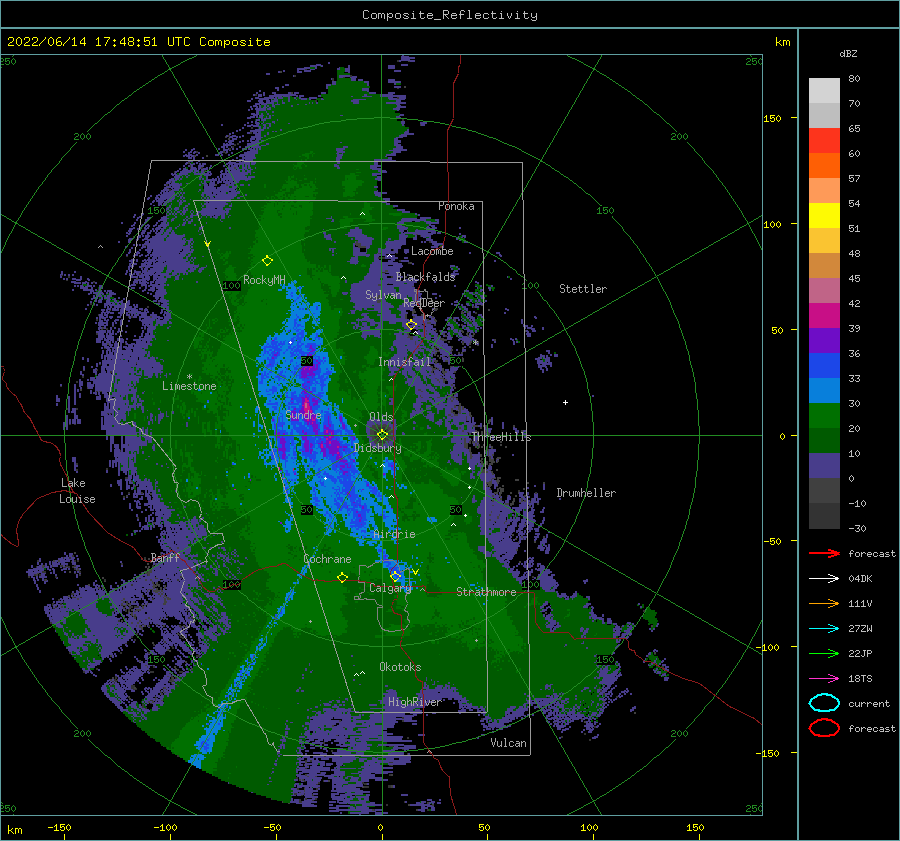Click the Olds label on the map
This screenshot has width=900, height=841.
click(x=381, y=417)
